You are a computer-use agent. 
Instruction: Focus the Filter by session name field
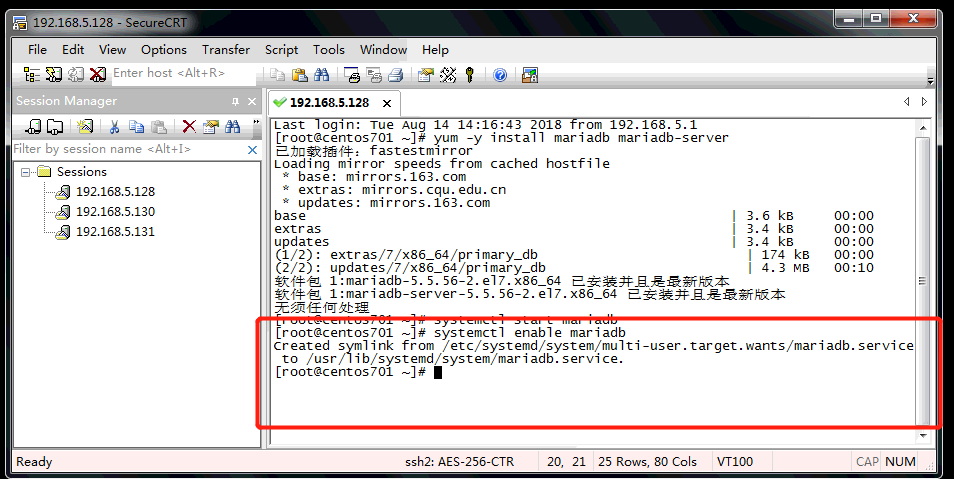click(x=128, y=149)
